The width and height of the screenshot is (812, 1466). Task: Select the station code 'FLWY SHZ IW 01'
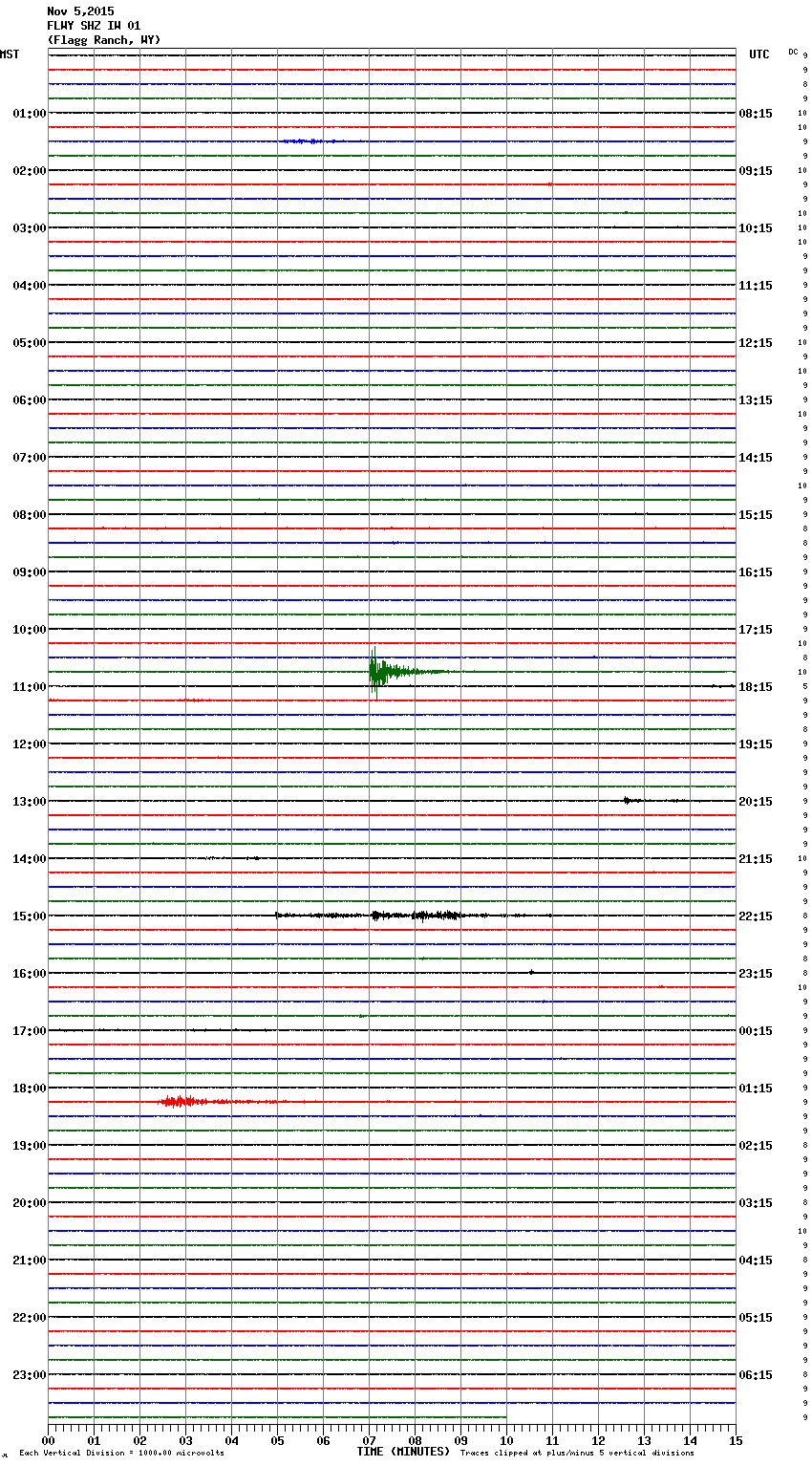click(94, 26)
